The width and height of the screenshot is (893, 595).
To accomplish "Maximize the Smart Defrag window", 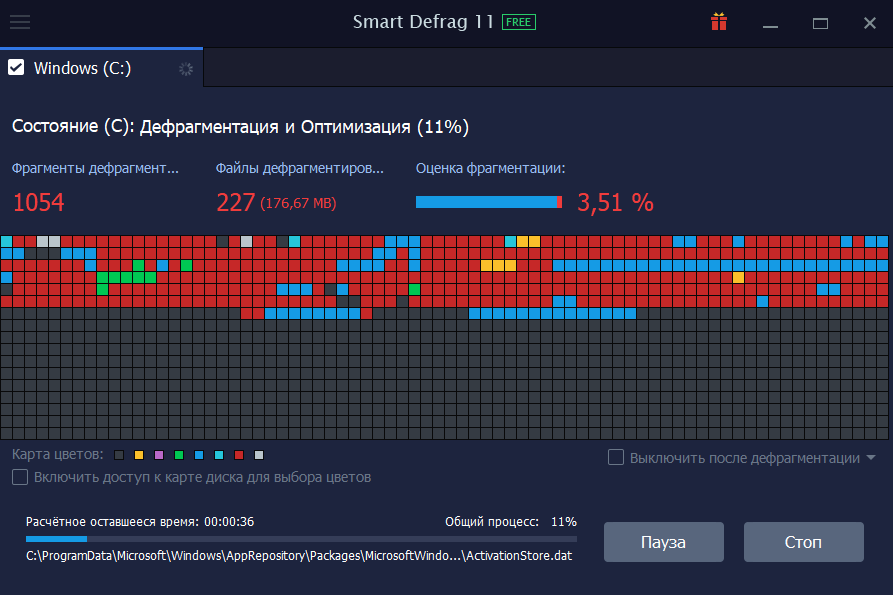I will click(x=820, y=23).
